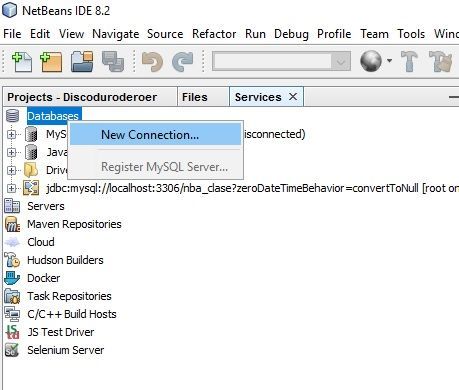Select the jdbc:mysql://localhost:3306/nba_clase connection text
Viewport: 459px width, 390px height.
252,188
